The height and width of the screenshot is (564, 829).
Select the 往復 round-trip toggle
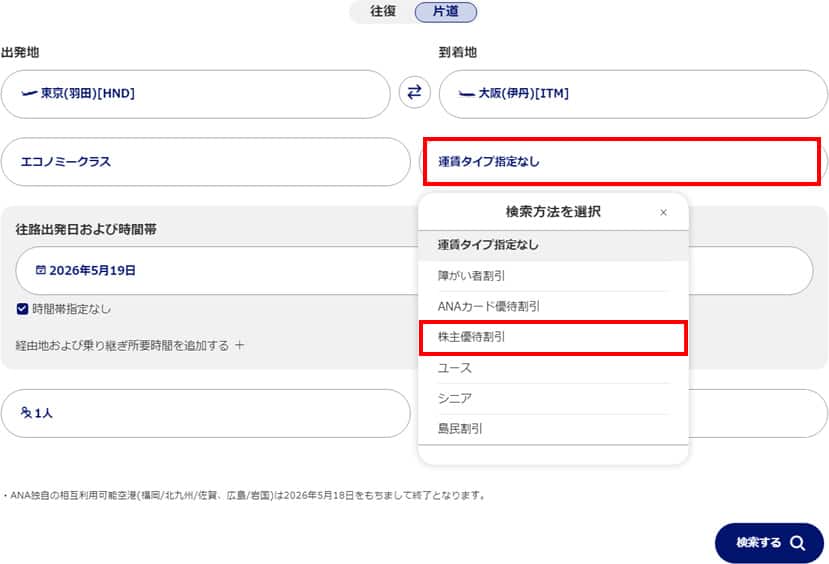pos(383,12)
